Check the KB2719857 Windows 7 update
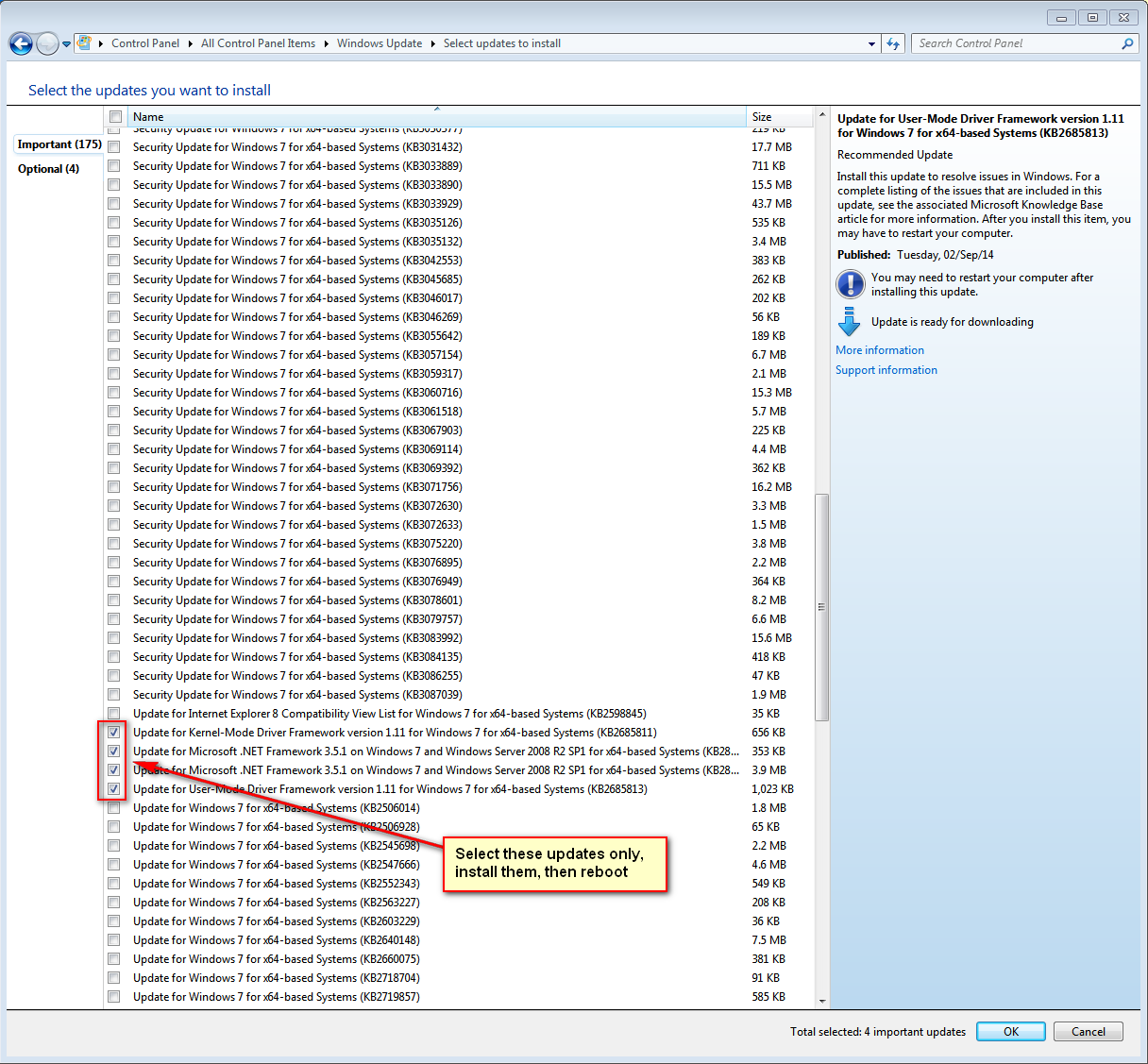 (x=114, y=997)
